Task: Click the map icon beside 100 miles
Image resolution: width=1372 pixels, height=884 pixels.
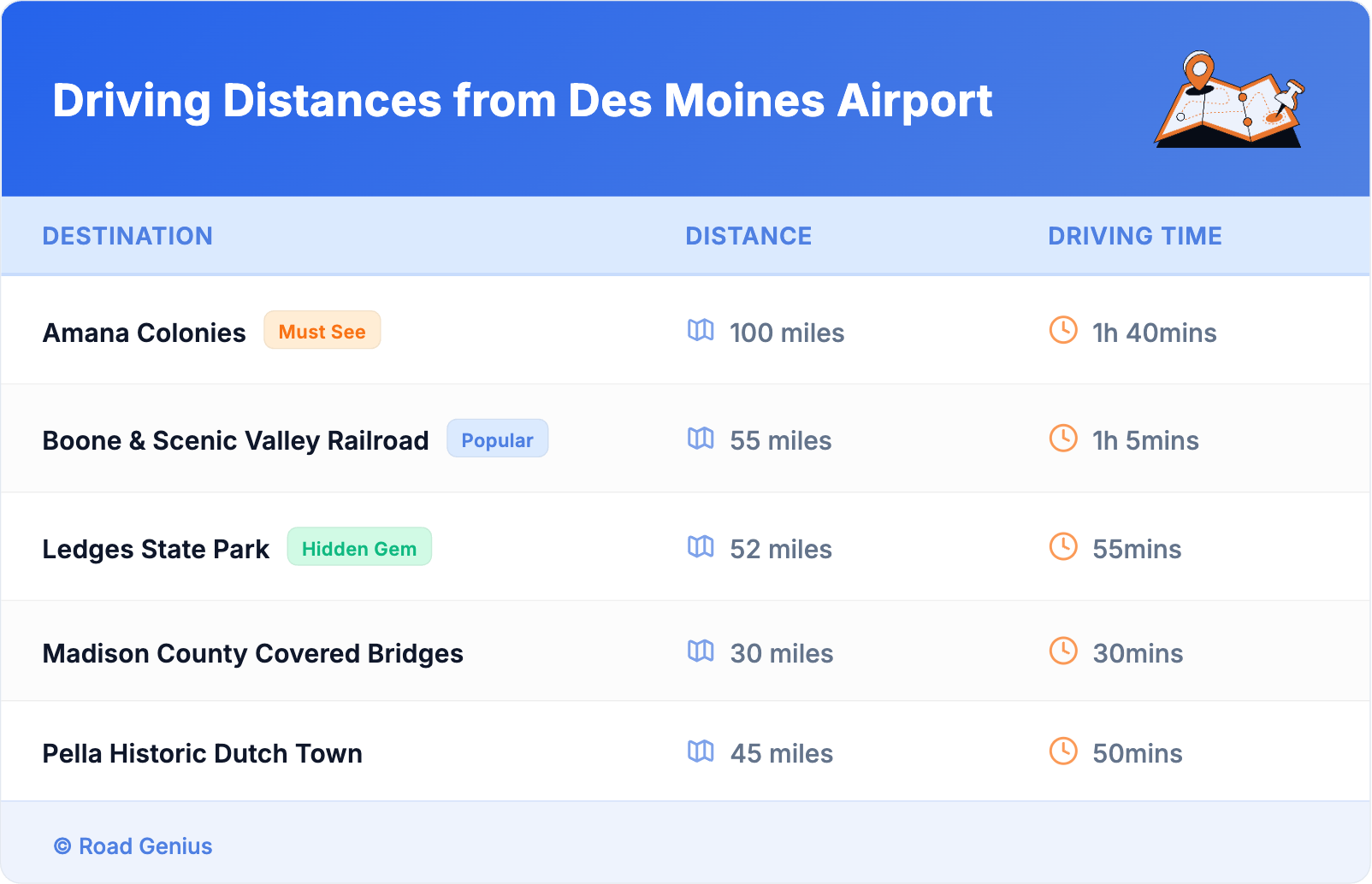Action: (x=701, y=330)
